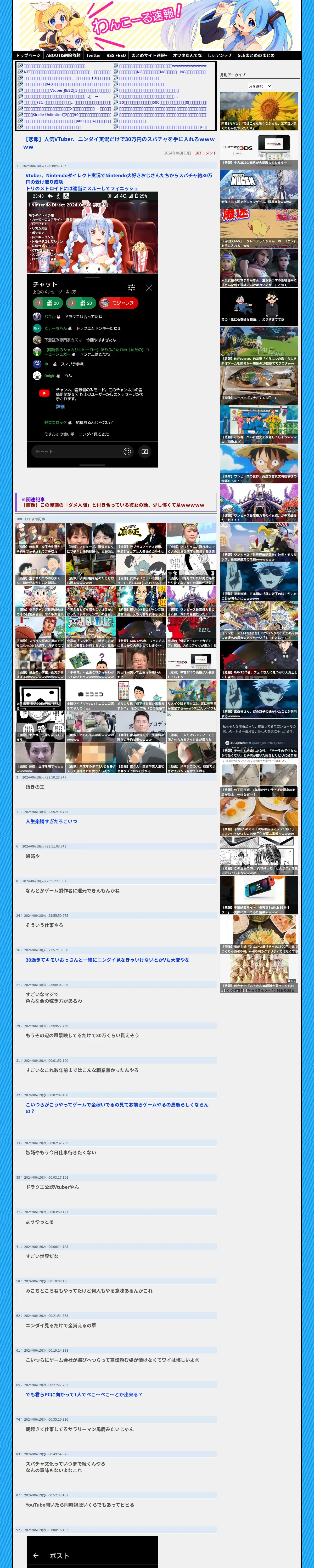The height and width of the screenshot is (1568, 314).
Task: Open recommended thumbnail about GANTZ作者 フェミさん
Action: click(x=141, y=632)
